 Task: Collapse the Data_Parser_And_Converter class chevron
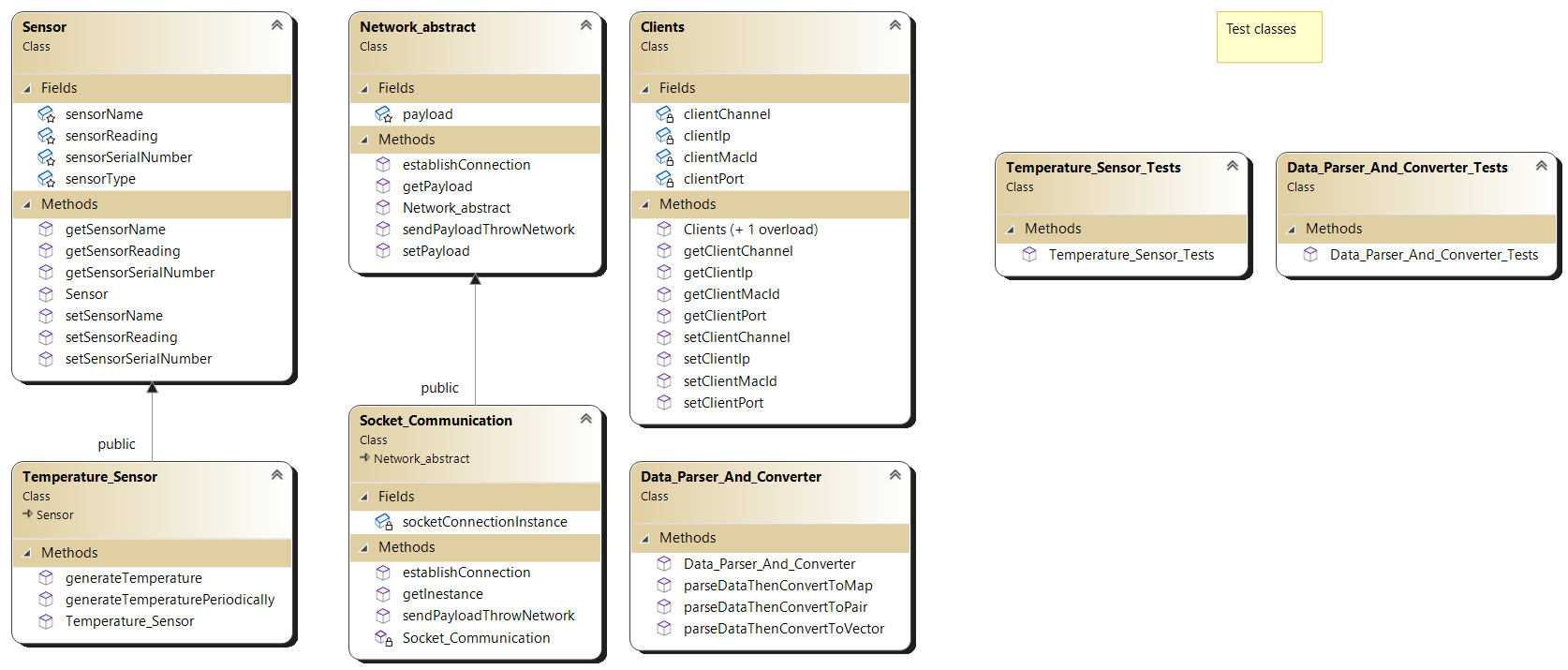(895, 475)
